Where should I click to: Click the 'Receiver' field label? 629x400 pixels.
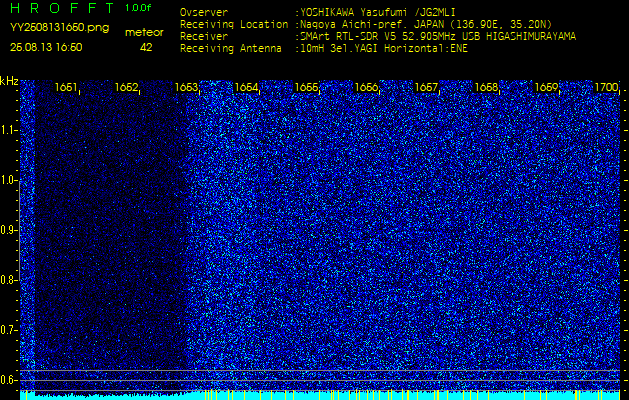point(204,37)
